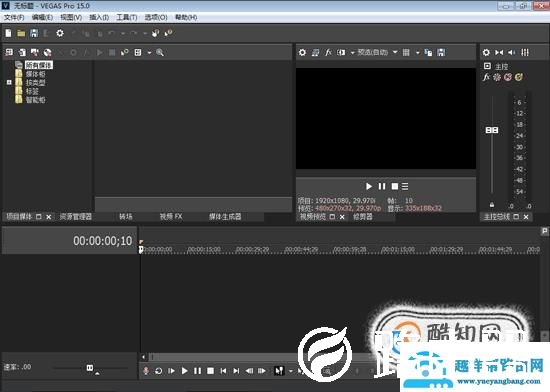The image size is (550, 392).
Task: Open the 插入(I) menu
Action: [99, 17]
